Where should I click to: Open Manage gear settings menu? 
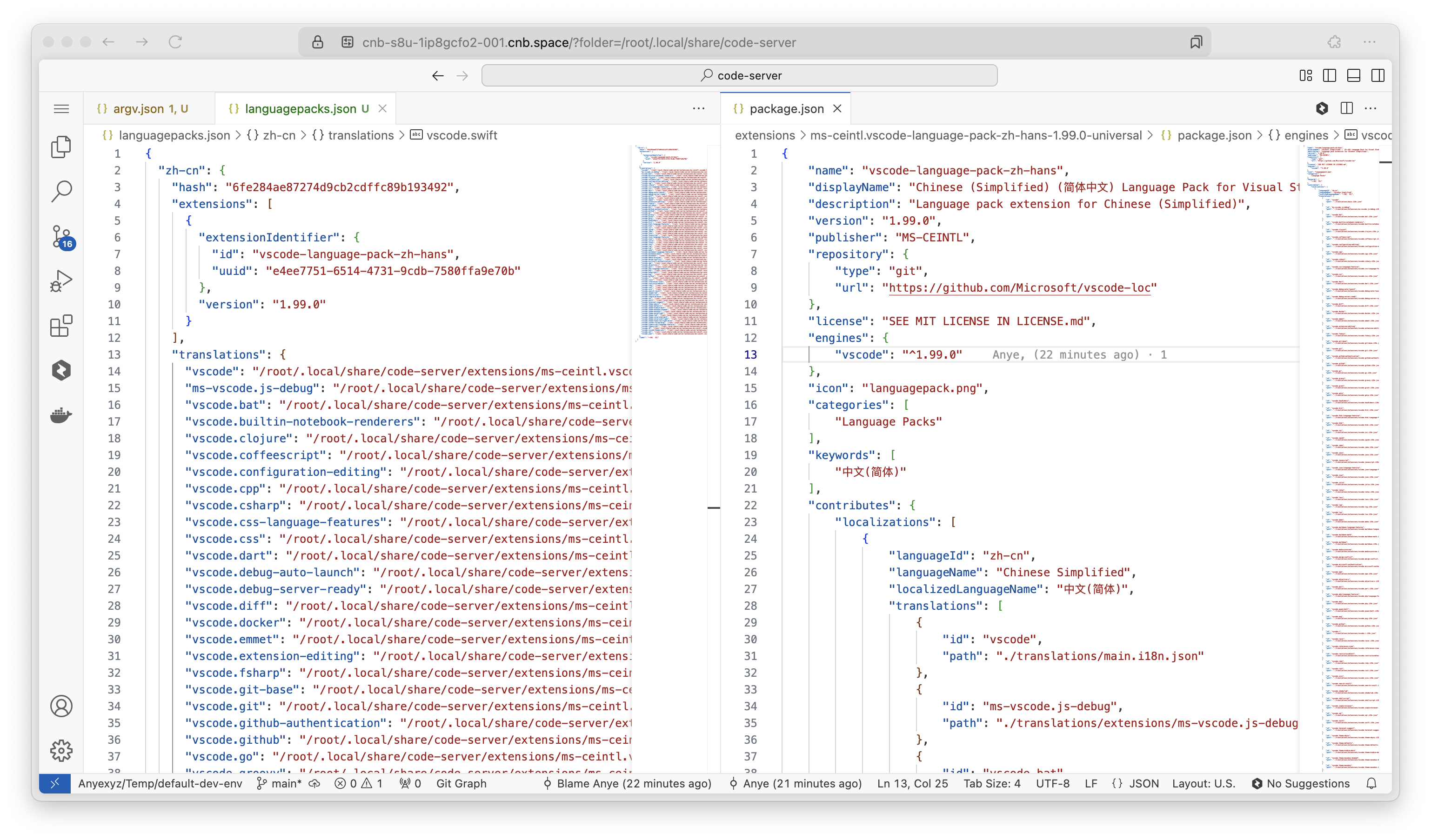pos(61,750)
